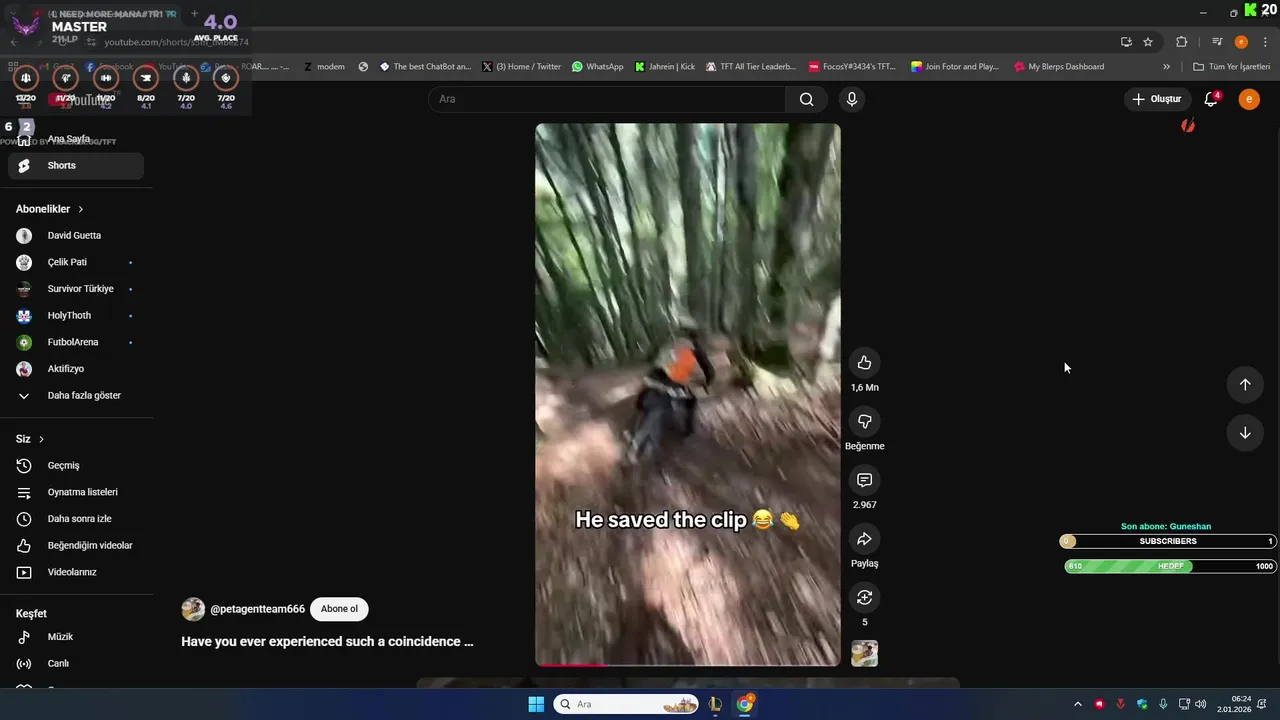1280x720 pixels.
Task: Bookmark the page with the star icon
Action: click(1148, 42)
